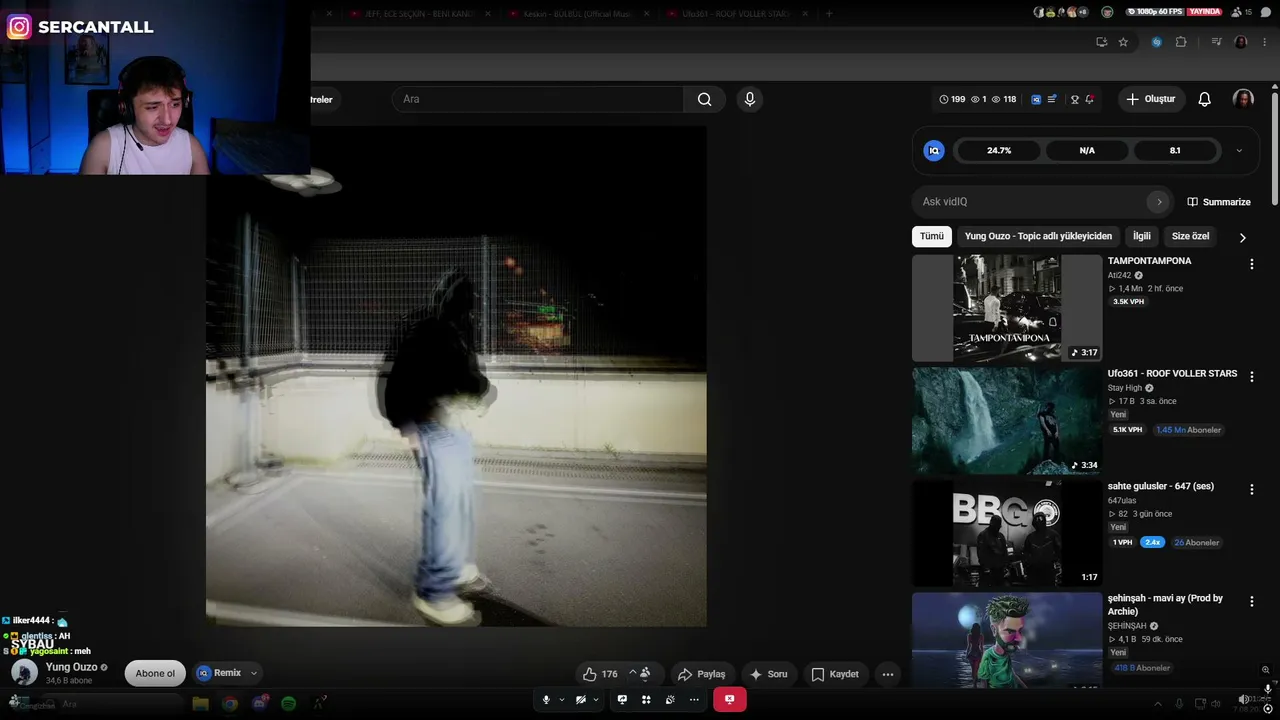This screenshot has width=1280, height=720.
Task: Click the YouTube search magnifier button
Action: pyautogui.click(x=704, y=99)
